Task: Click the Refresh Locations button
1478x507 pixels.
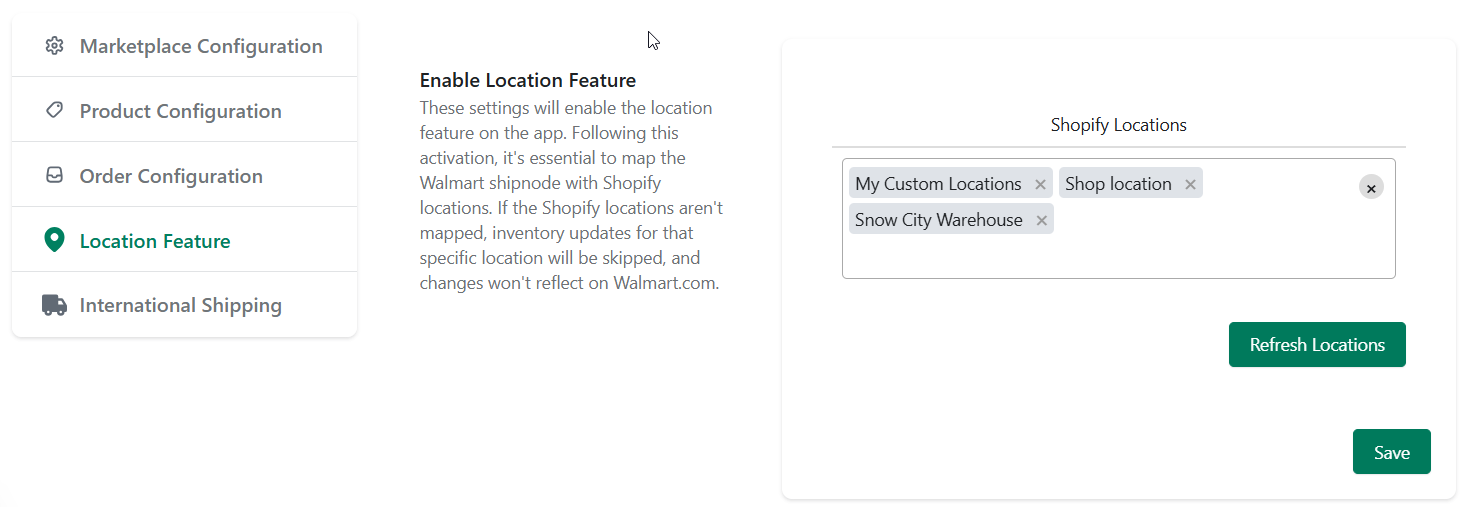Action: coord(1317,344)
